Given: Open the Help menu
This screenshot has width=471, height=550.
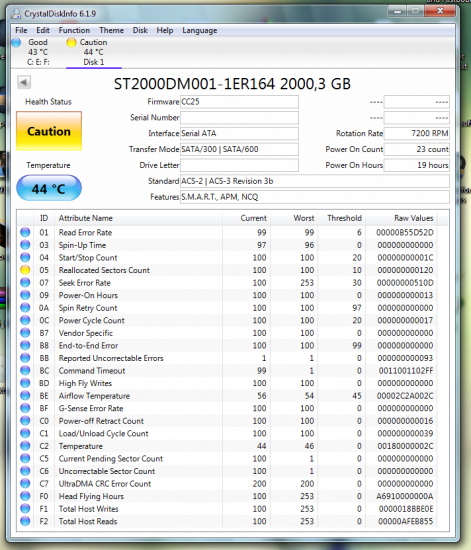Looking at the screenshot, I should pyautogui.click(x=164, y=31).
